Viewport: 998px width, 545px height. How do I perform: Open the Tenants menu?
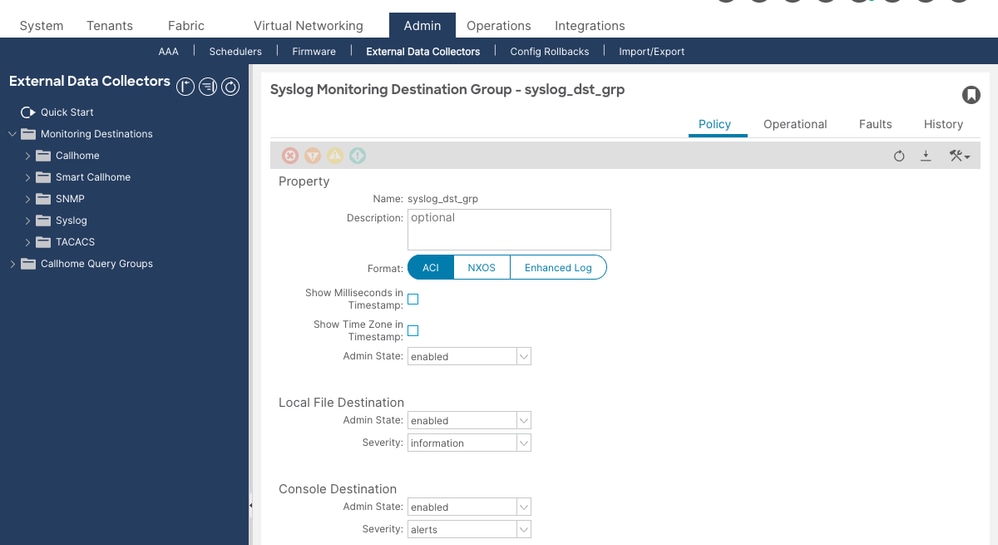[109, 25]
